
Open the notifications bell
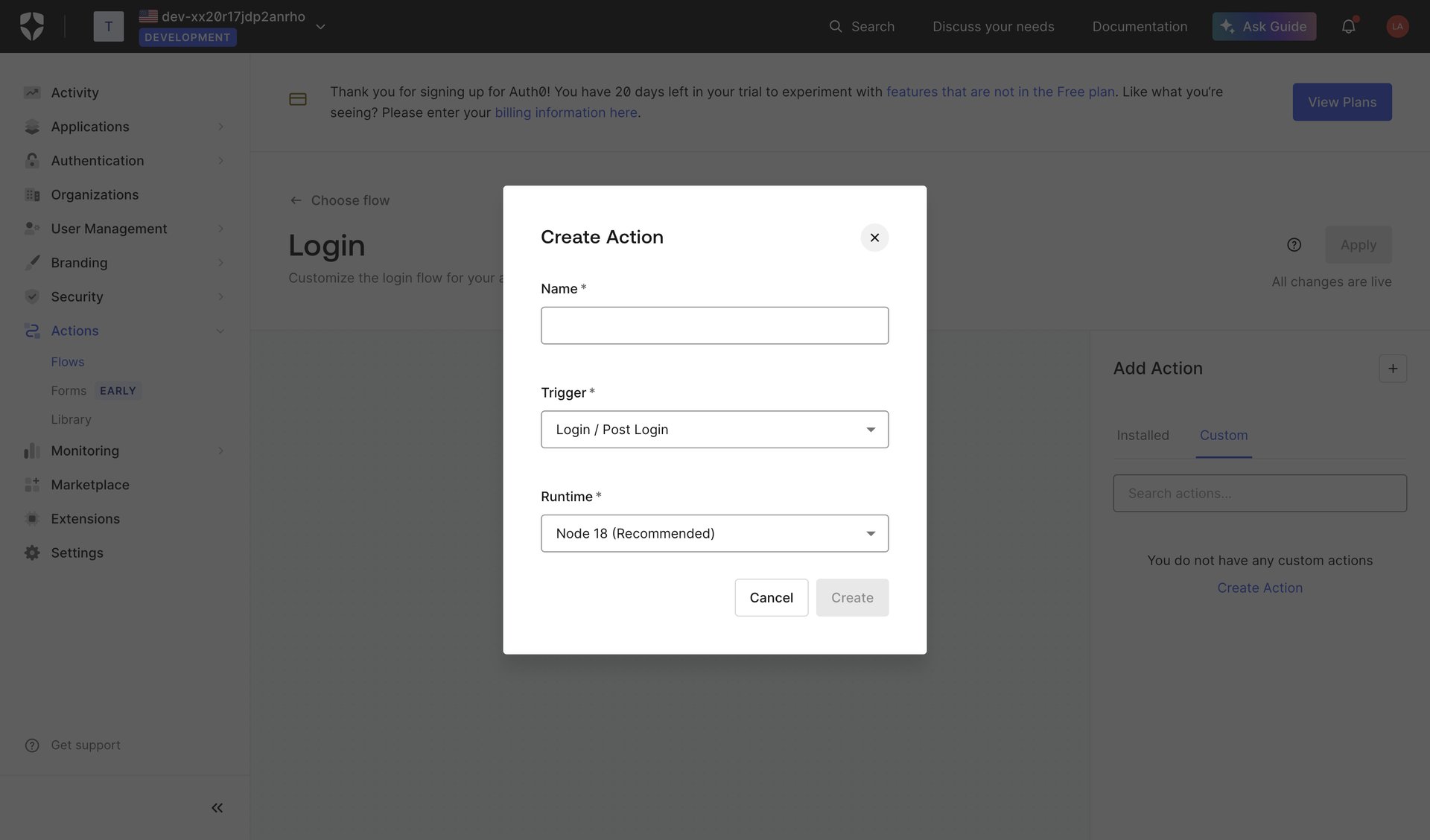click(x=1349, y=26)
